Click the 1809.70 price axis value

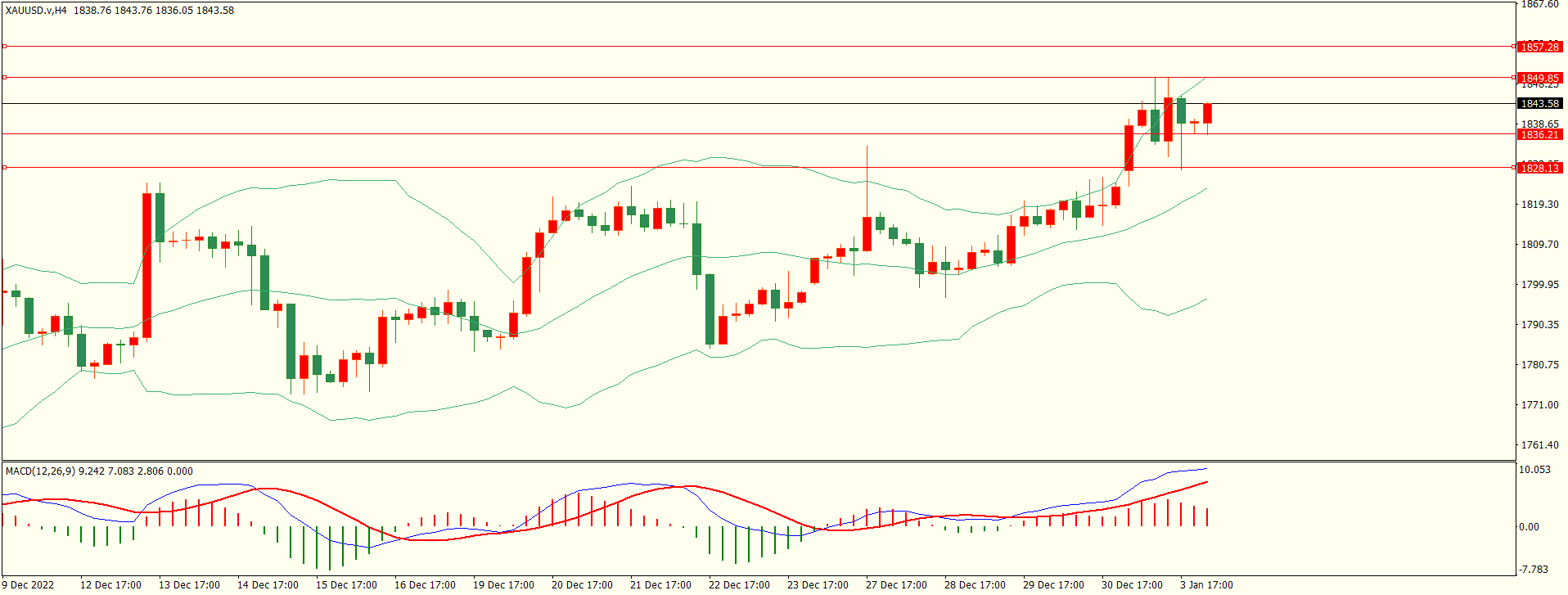click(x=1539, y=245)
